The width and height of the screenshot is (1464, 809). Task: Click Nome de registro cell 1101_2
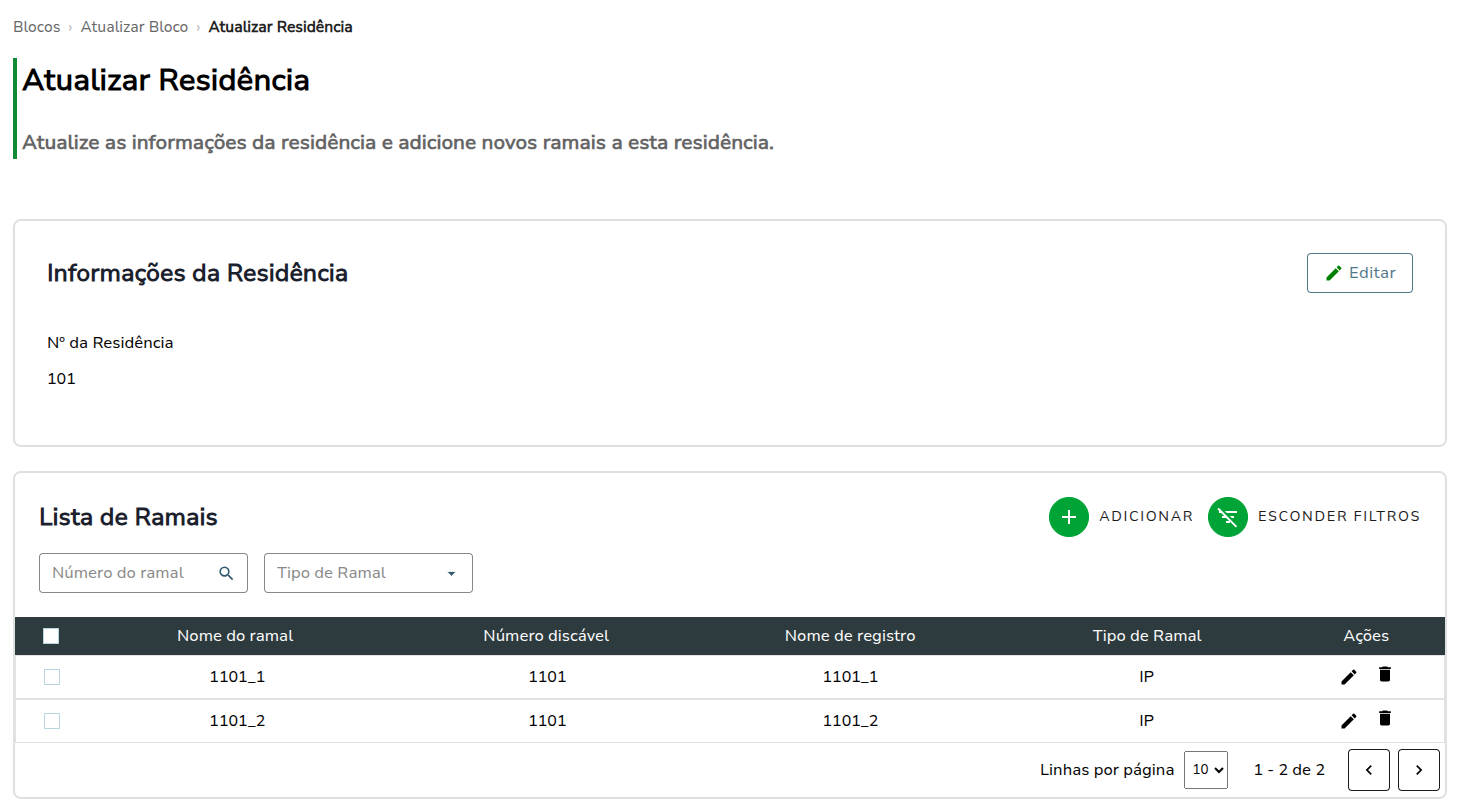coord(850,721)
